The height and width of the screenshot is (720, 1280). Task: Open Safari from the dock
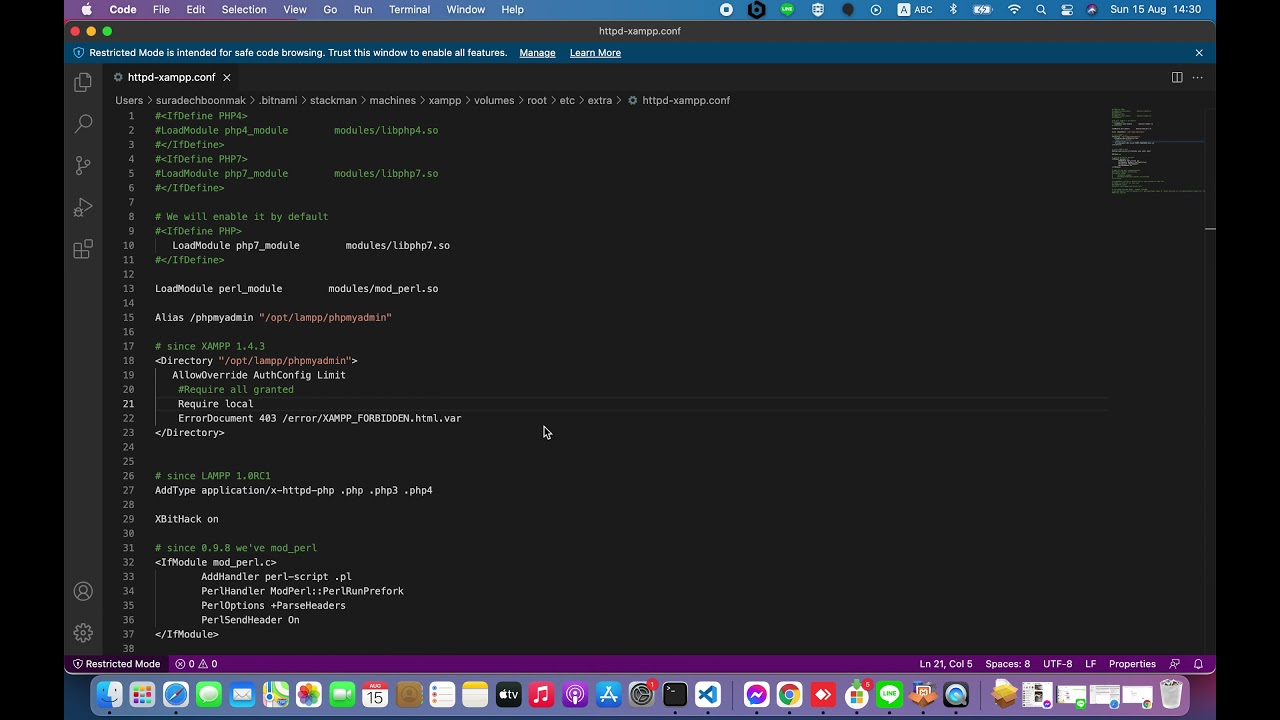(x=176, y=694)
